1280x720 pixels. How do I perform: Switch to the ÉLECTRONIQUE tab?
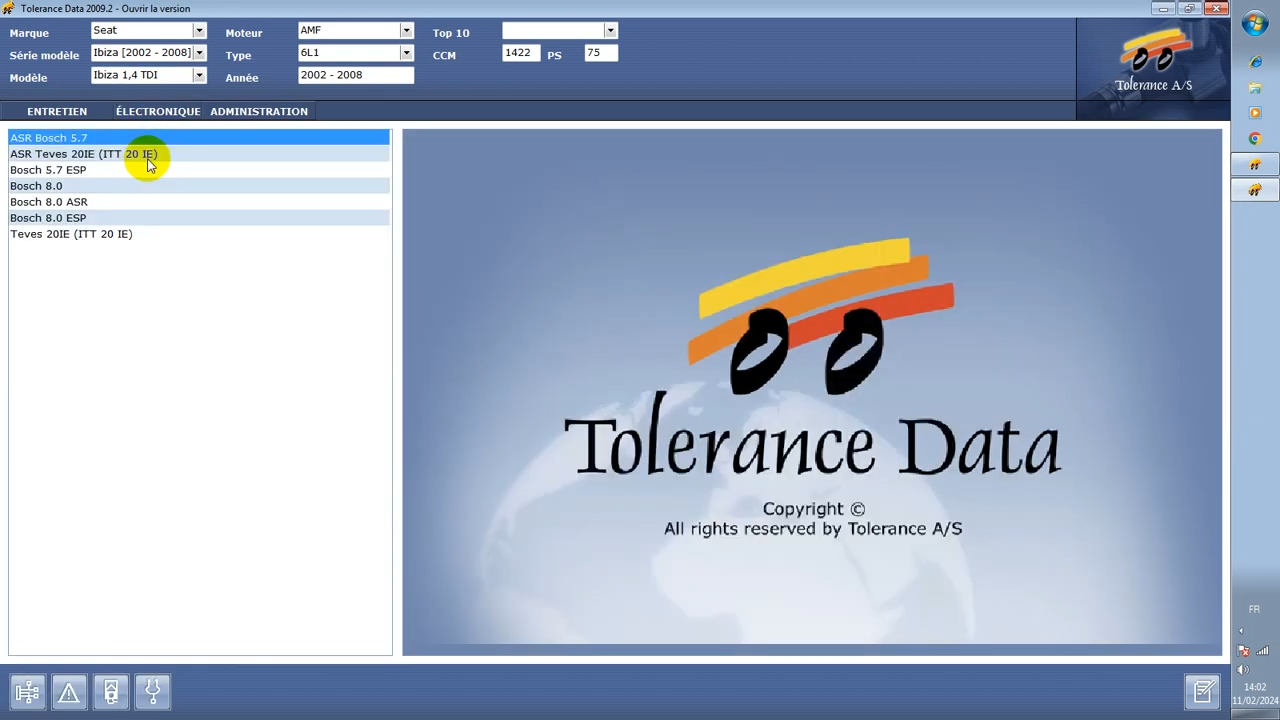coord(157,111)
